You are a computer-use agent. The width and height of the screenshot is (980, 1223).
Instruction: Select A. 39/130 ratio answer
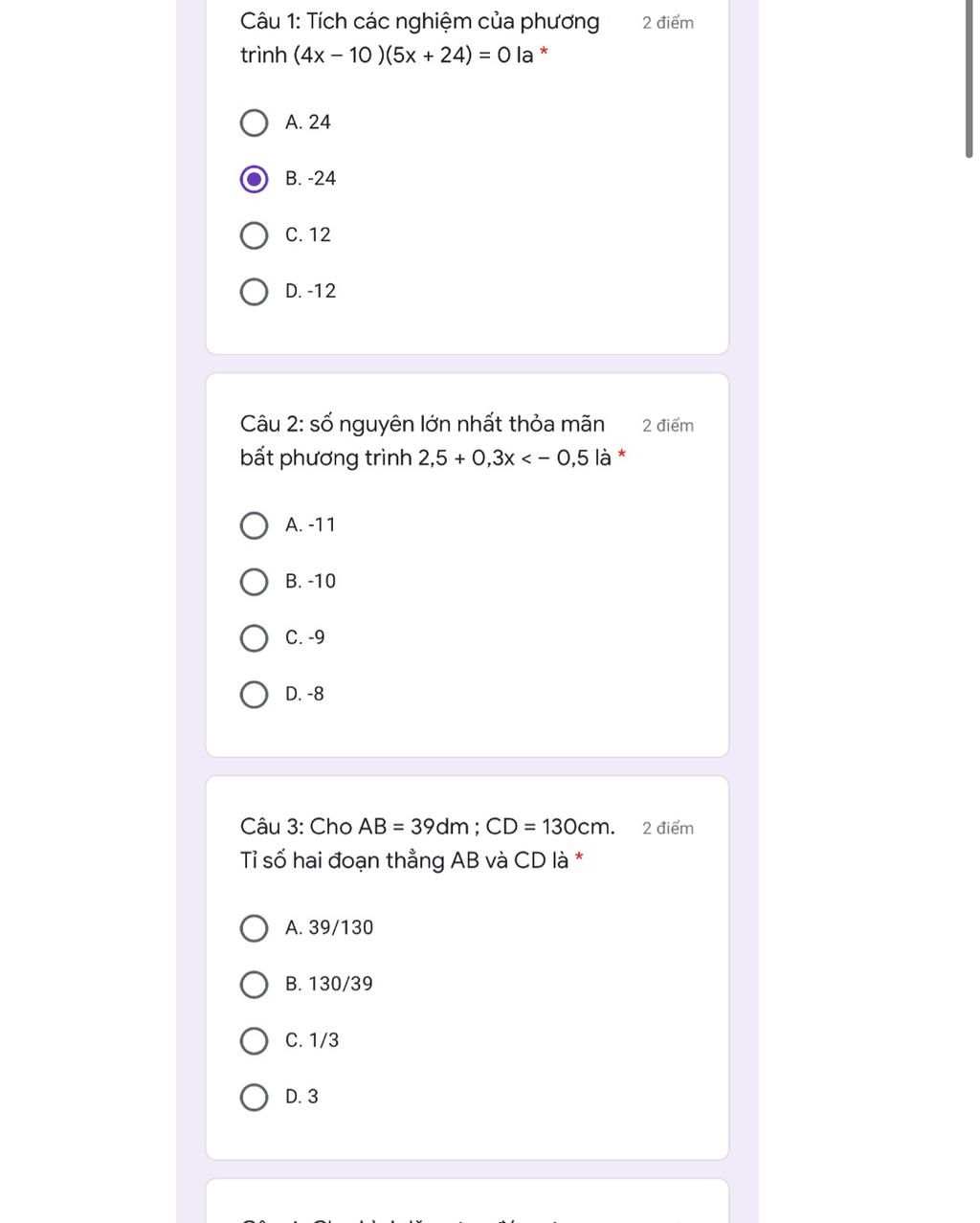254,928
